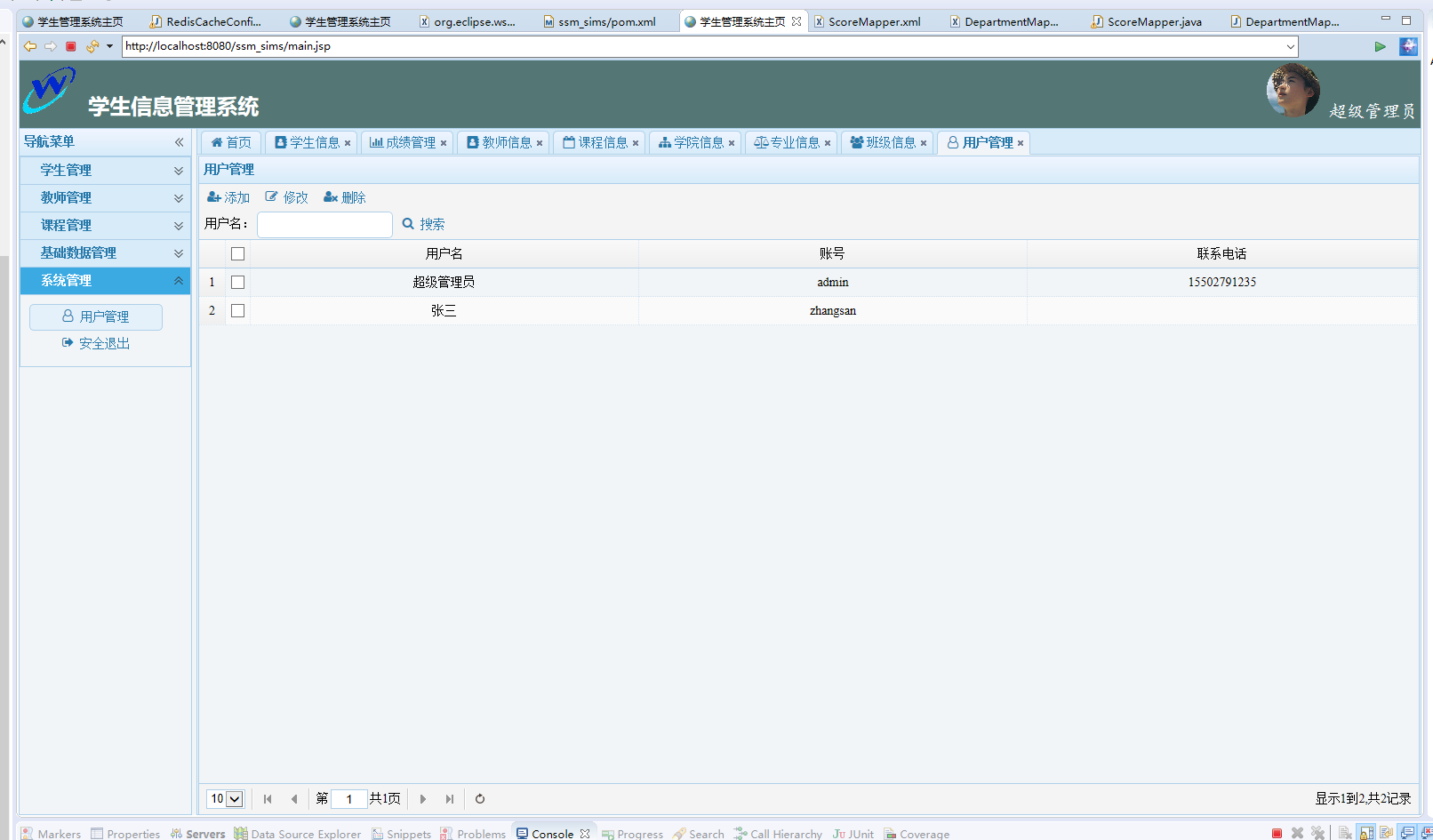Click the browser back arrow icon
Image resolution: width=1433 pixels, height=840 pixels.
click(29, 45)
